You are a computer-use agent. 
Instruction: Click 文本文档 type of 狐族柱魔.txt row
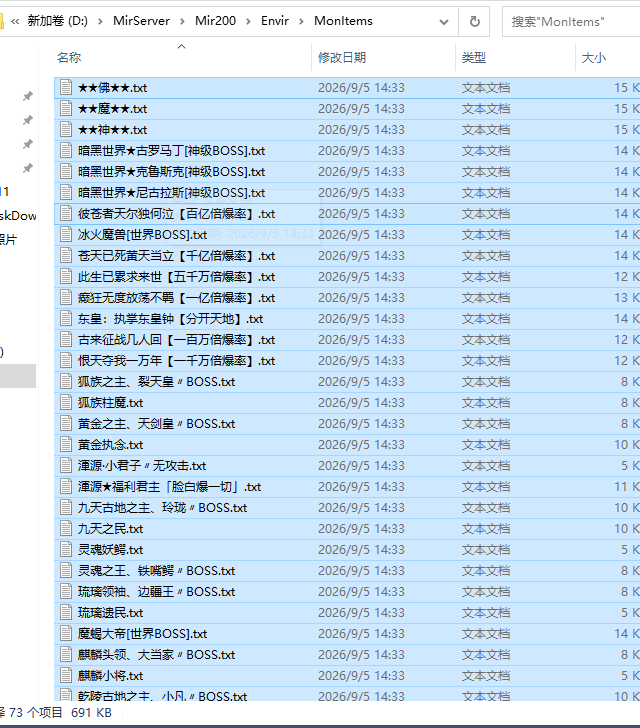tap(485, 402)
